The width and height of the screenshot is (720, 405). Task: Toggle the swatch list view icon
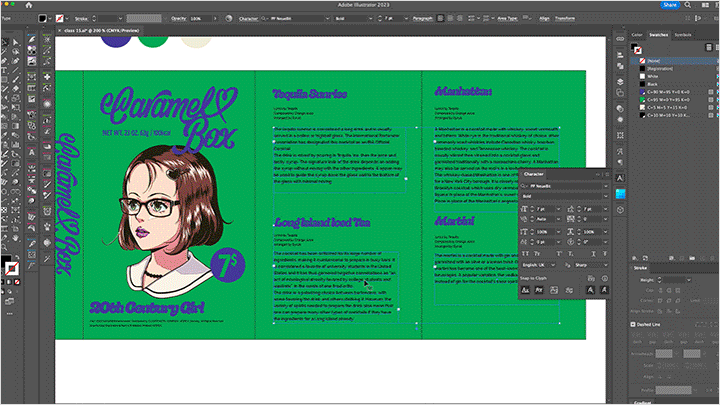pos(709,47)
